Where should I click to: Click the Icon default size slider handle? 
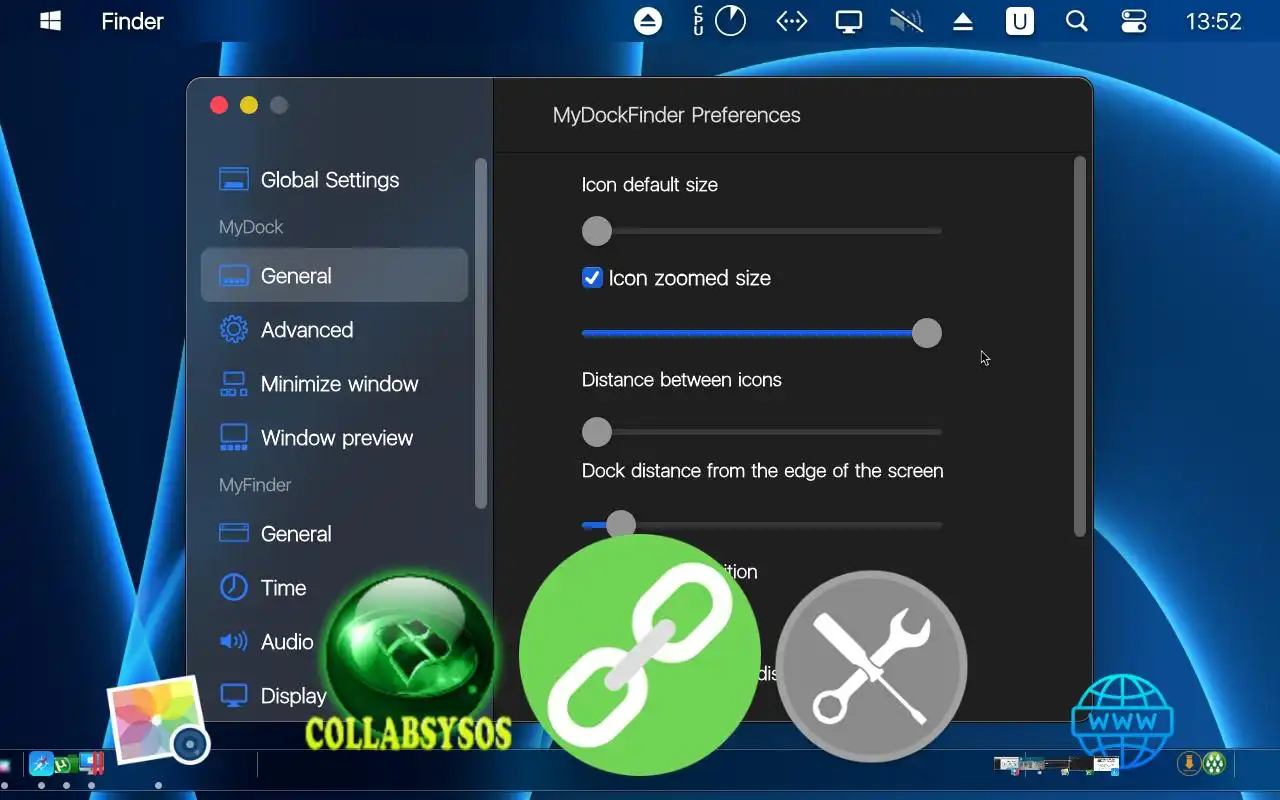[597, 231]
